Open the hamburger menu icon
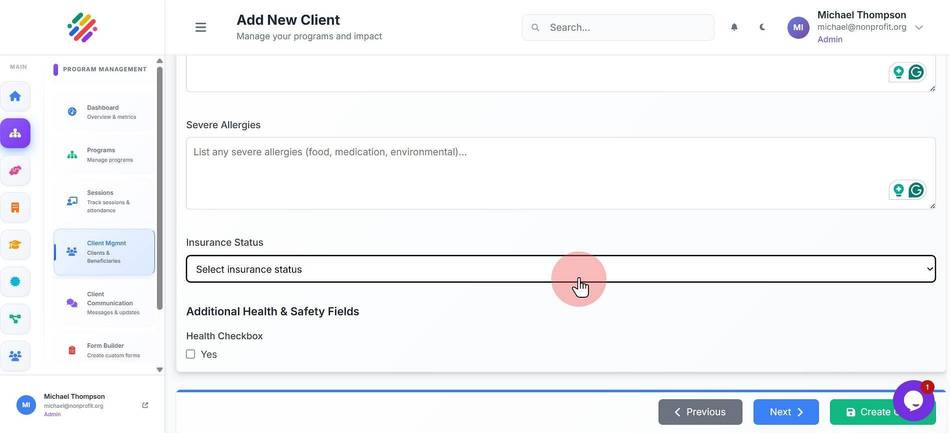Image resolution: width=950 pixels, height=433 pixels. coord(201,27)
